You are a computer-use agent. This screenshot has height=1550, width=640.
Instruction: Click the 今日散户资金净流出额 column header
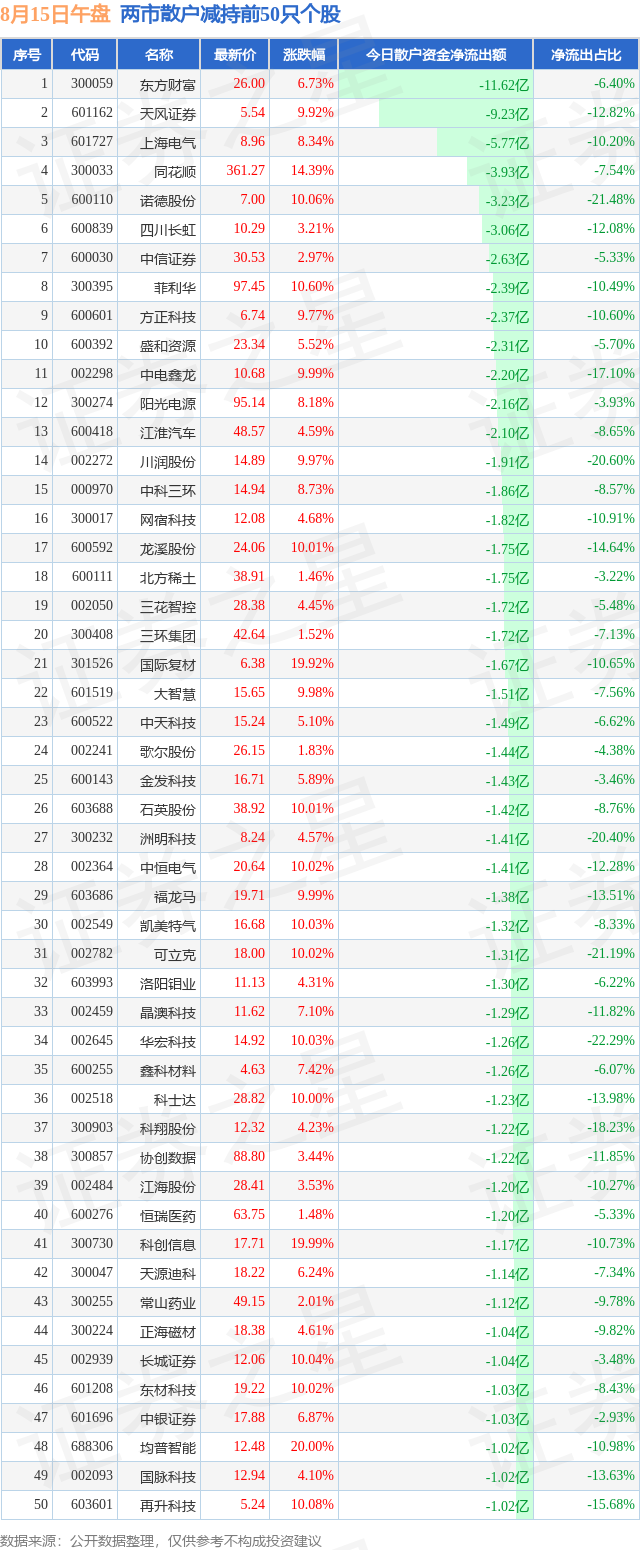click(435, 55)
